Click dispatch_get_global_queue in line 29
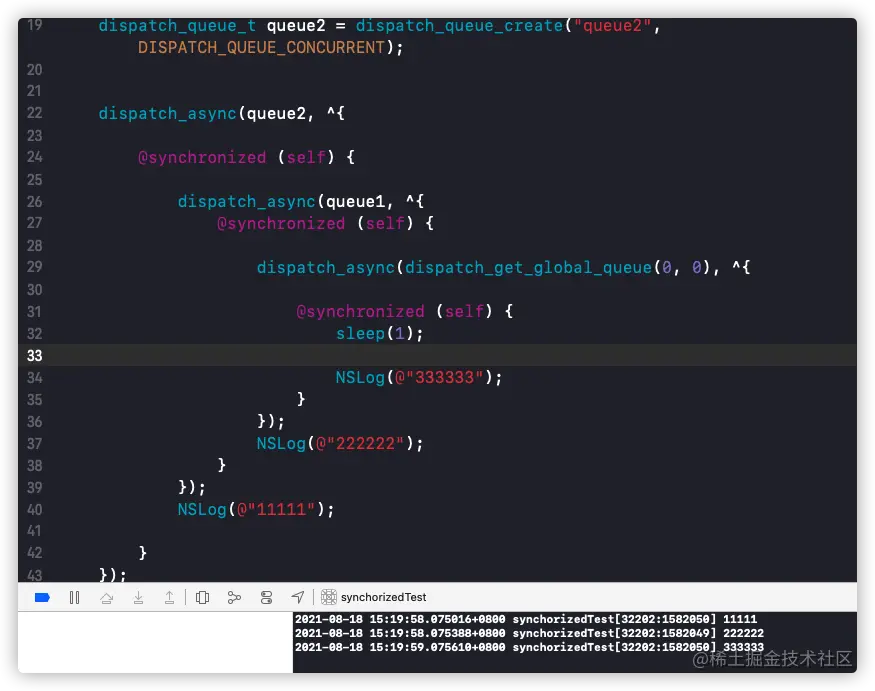Image resolution: width=875 pixels, height=691 pixels. pyautogui.click(x=528, y=267)
